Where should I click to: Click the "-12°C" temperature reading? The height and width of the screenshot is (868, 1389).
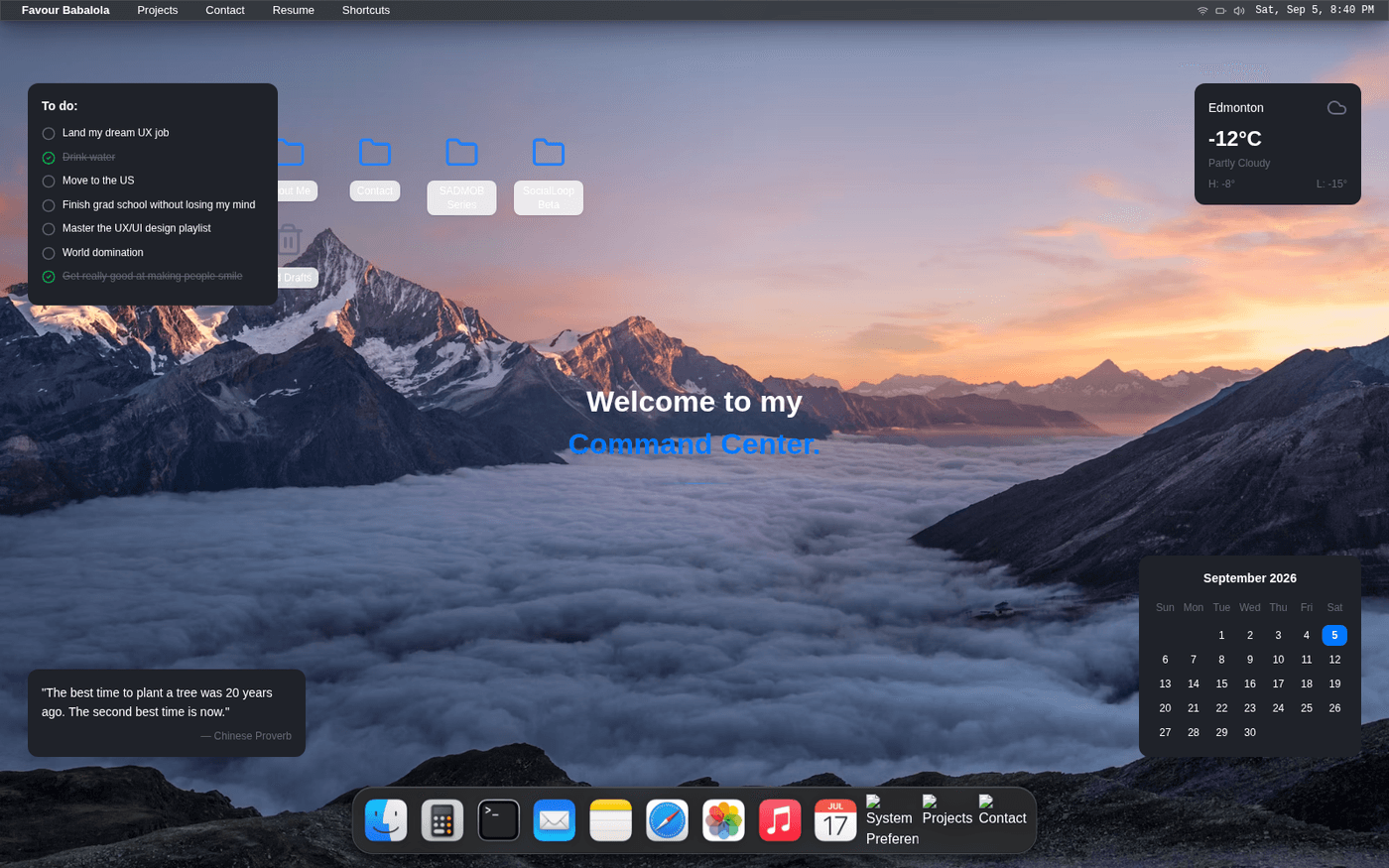tap(1235, 139)
